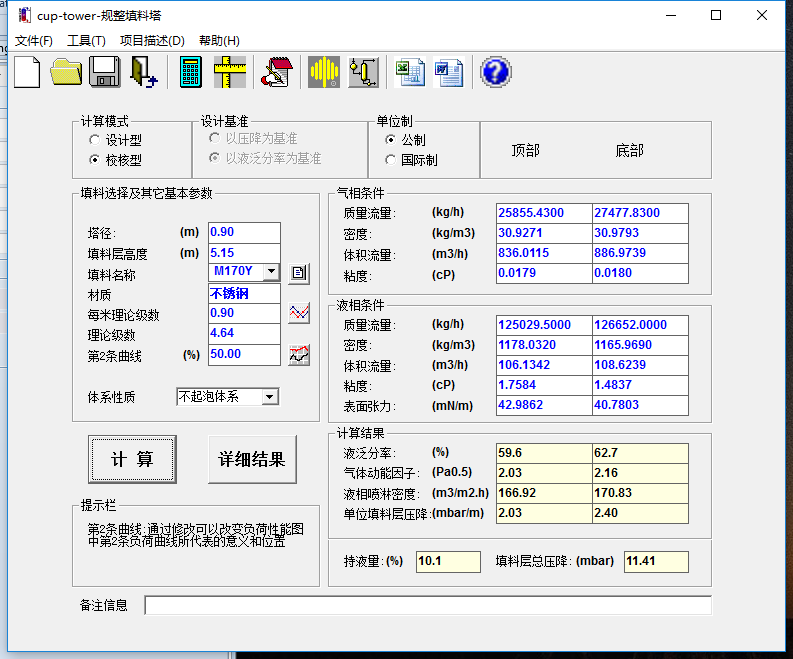Open the 工具(T) menu
The image size is (793, 659).
(86, 41)
